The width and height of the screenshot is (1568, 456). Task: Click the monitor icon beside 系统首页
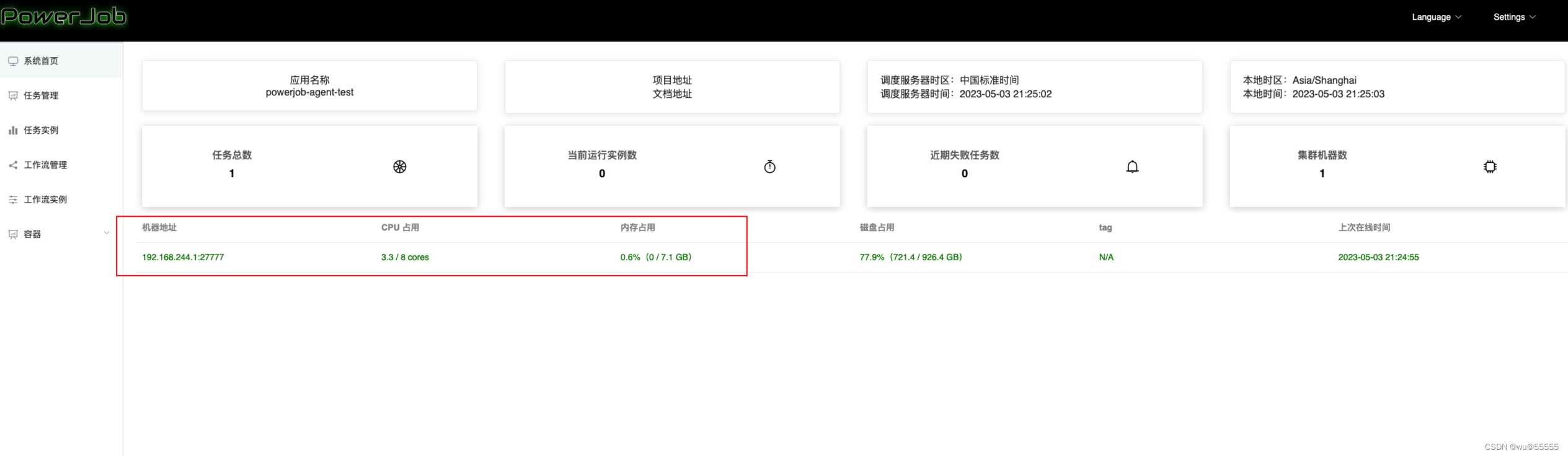pyautogui.click(x=13, y=61)
